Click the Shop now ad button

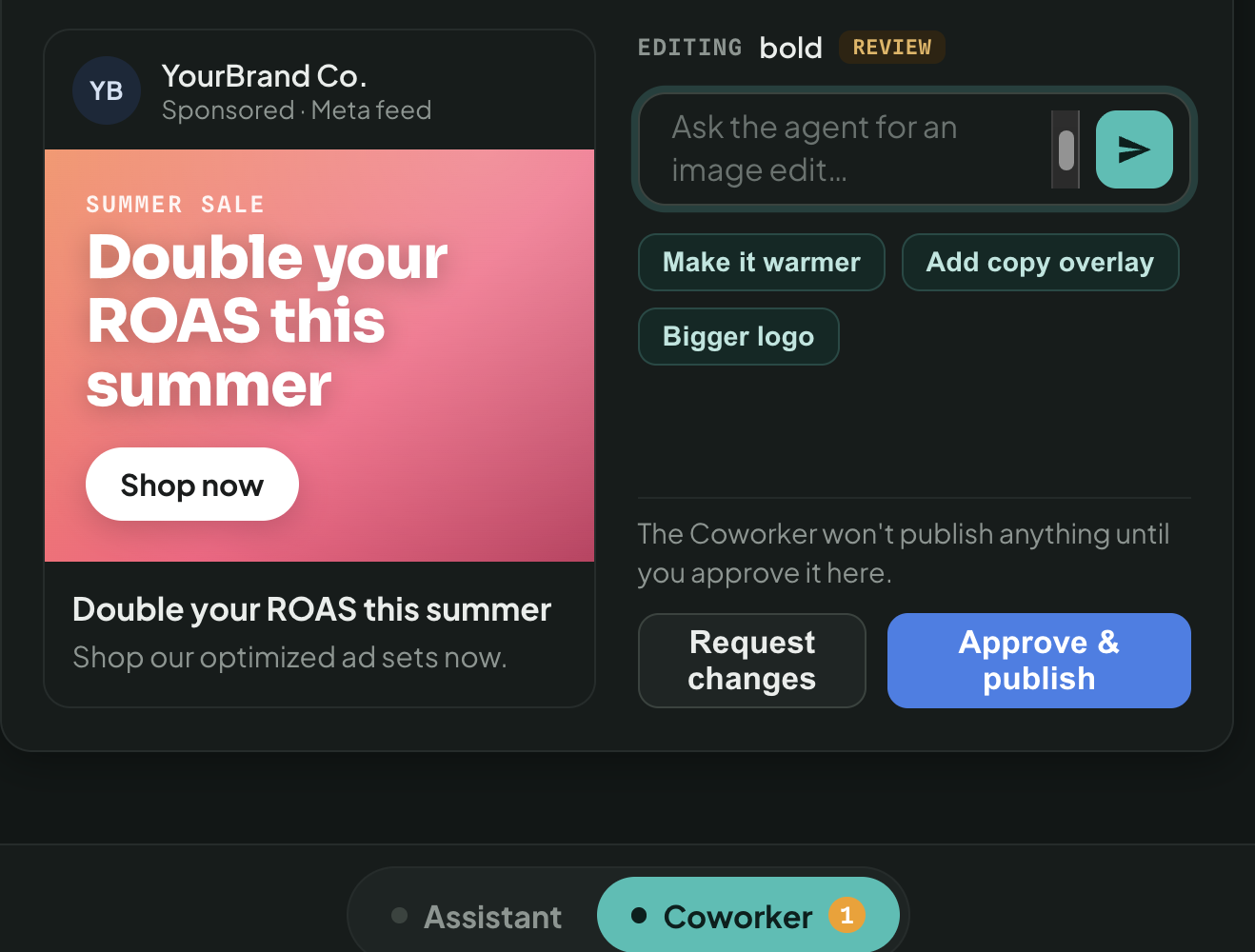(192, 485)
